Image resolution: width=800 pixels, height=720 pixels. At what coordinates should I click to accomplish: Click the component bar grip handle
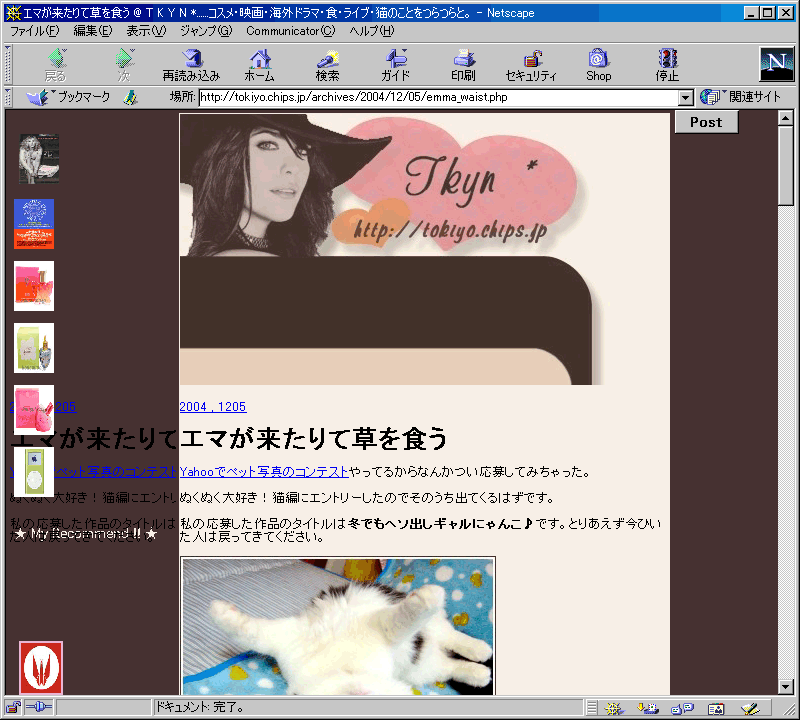pos(591,708)
